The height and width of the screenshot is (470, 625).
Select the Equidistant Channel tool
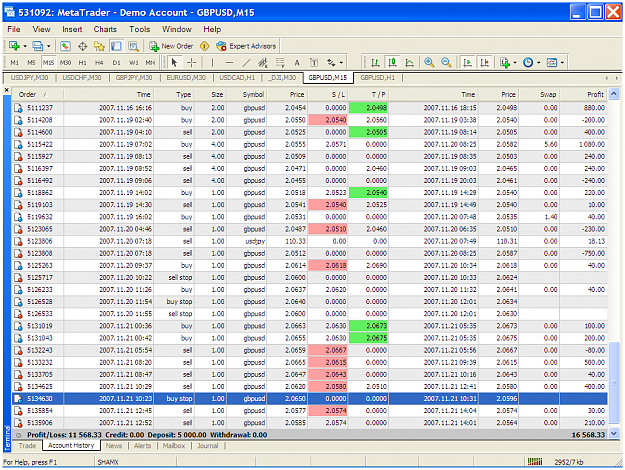point(263,63)
